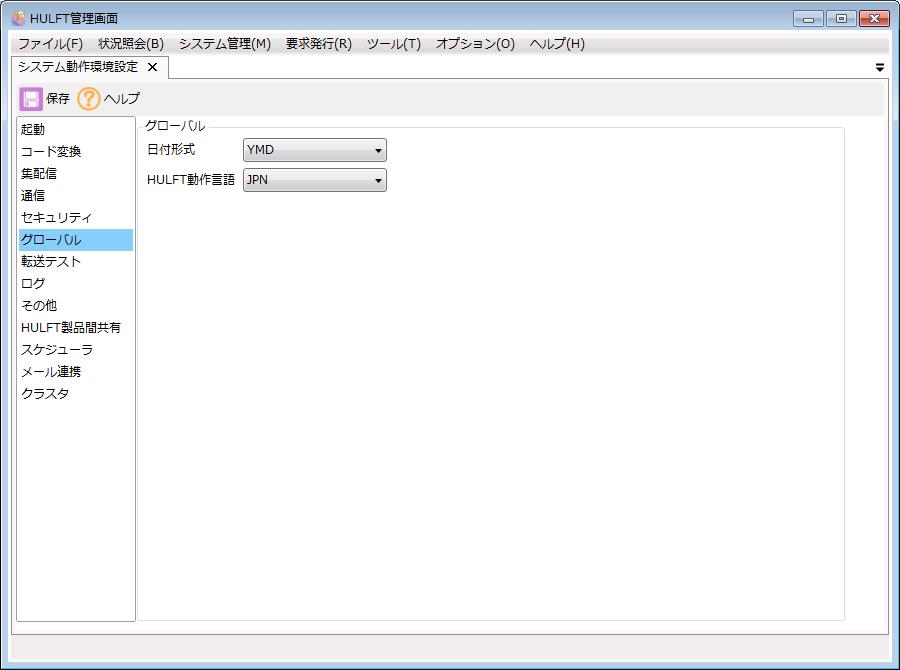Select 転送テスト in the category list

[76, 261]
